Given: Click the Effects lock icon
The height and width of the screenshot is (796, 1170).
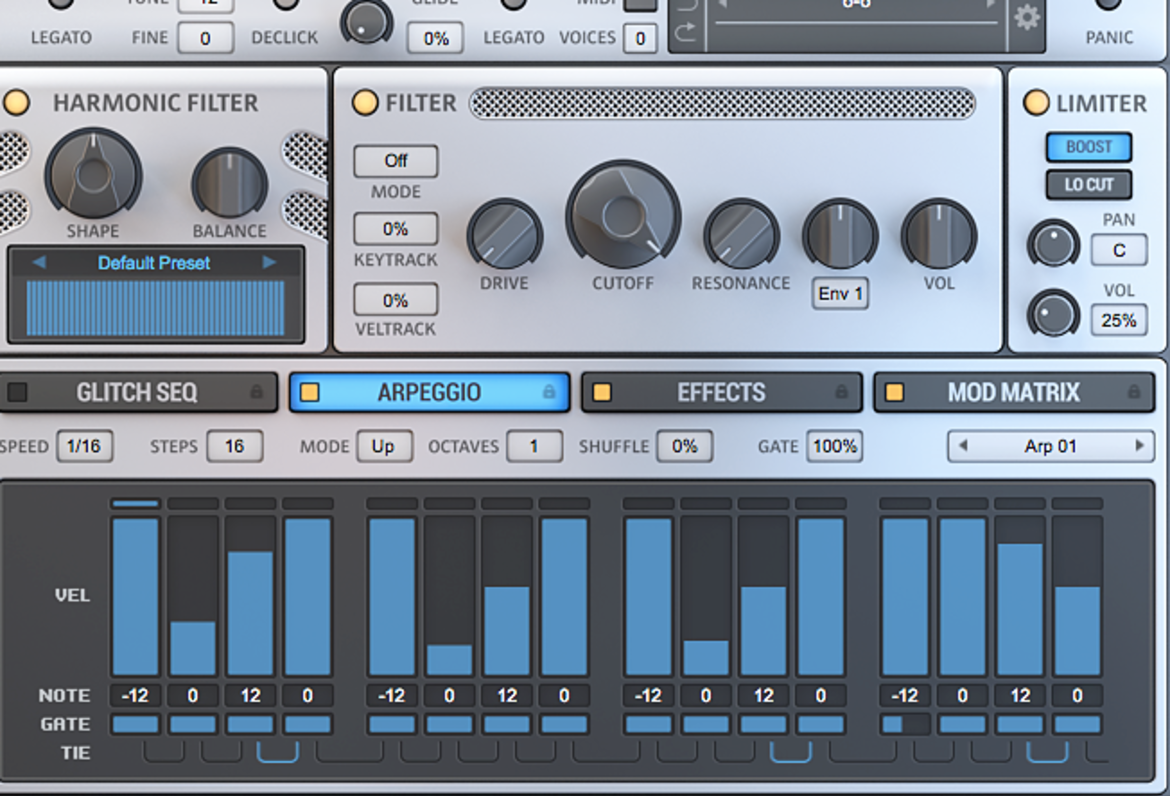Looking at the screenshot, I should [841, 392].
